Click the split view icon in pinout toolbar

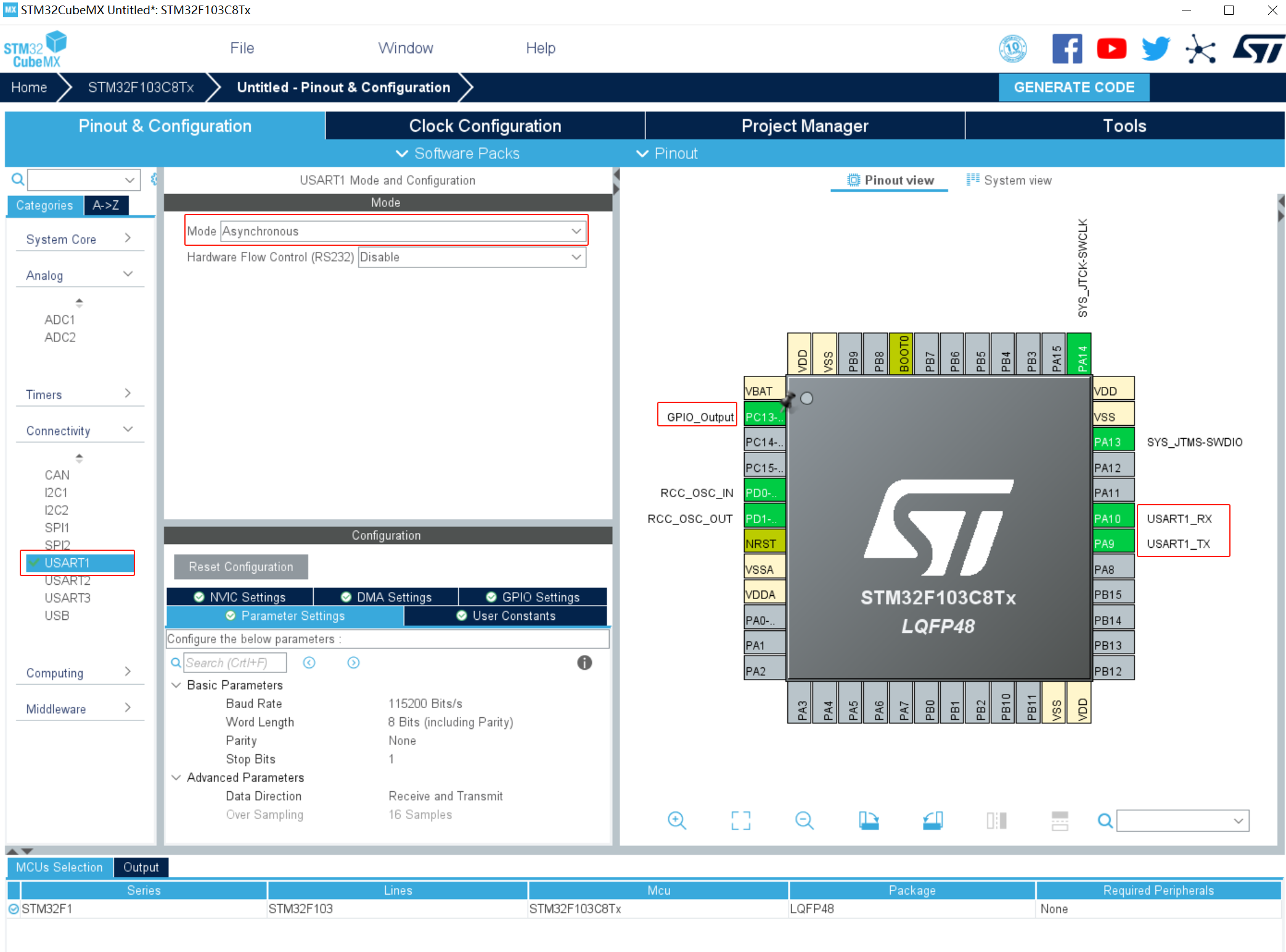(x=996, y=820)
